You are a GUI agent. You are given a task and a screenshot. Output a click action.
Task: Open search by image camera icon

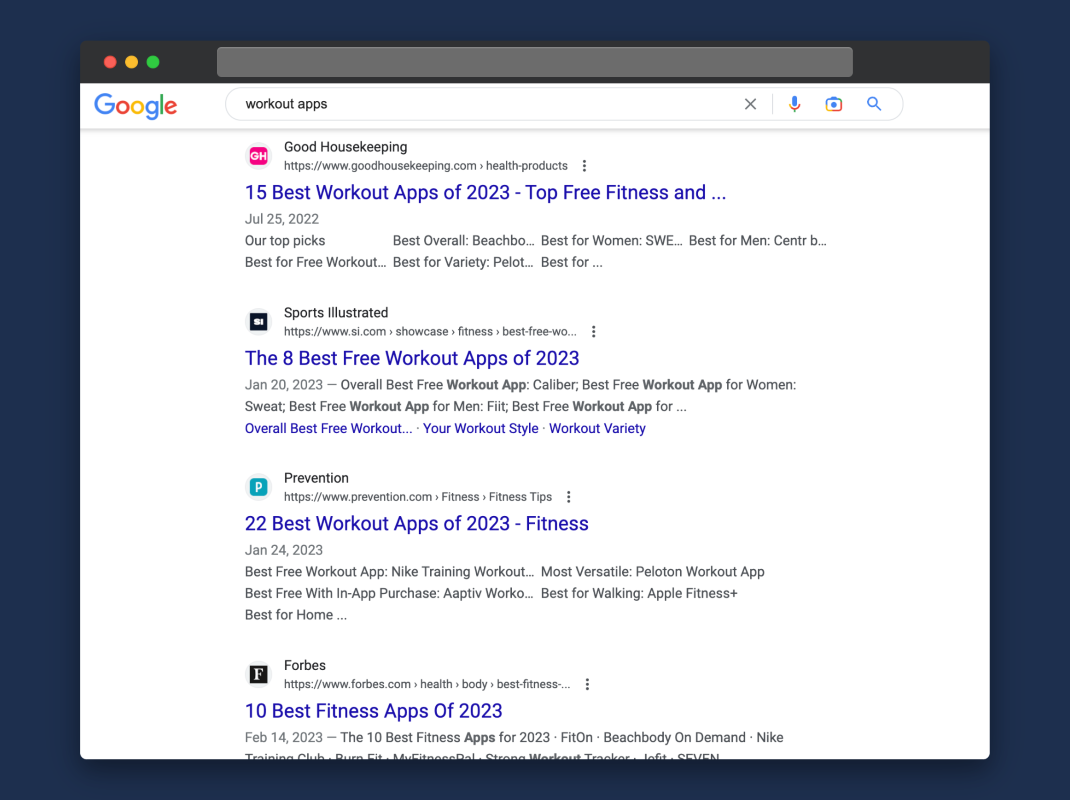click(x=833, y=104)
